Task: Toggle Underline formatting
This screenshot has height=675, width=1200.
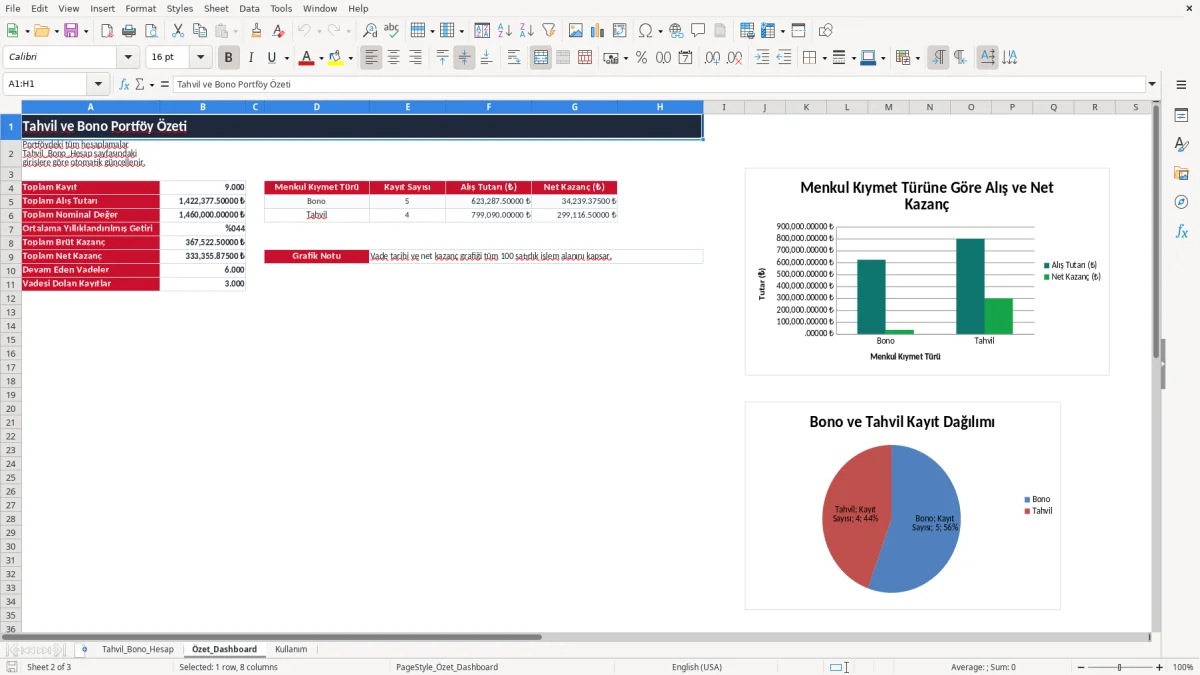Action: 271,58
